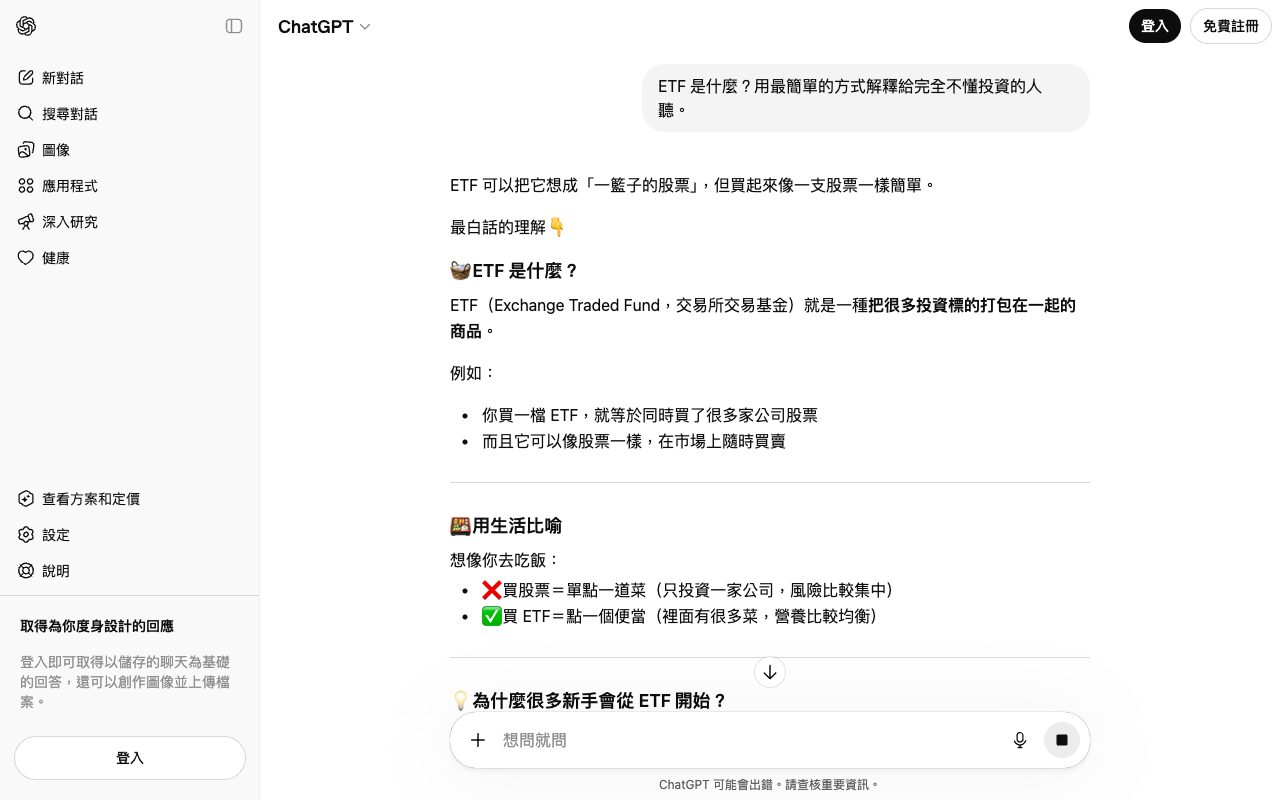1280x800 pixels.
Task: Open the 健康 health section
Action: click(56, 258)
